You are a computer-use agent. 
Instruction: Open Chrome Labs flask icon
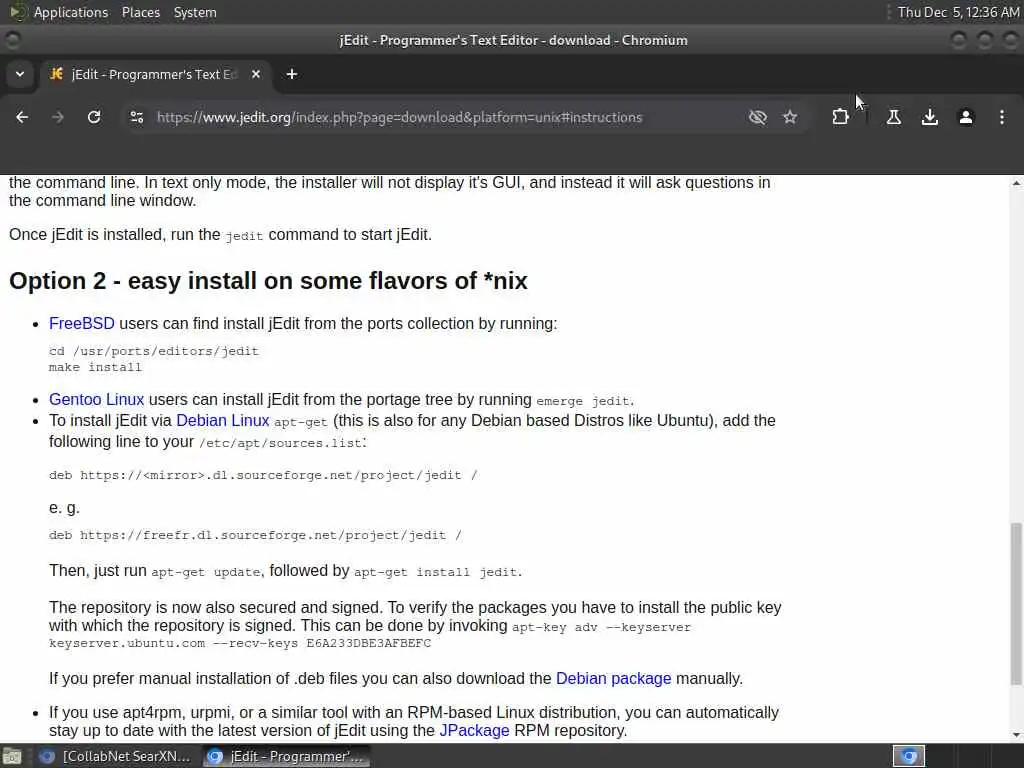click(894, 117)
